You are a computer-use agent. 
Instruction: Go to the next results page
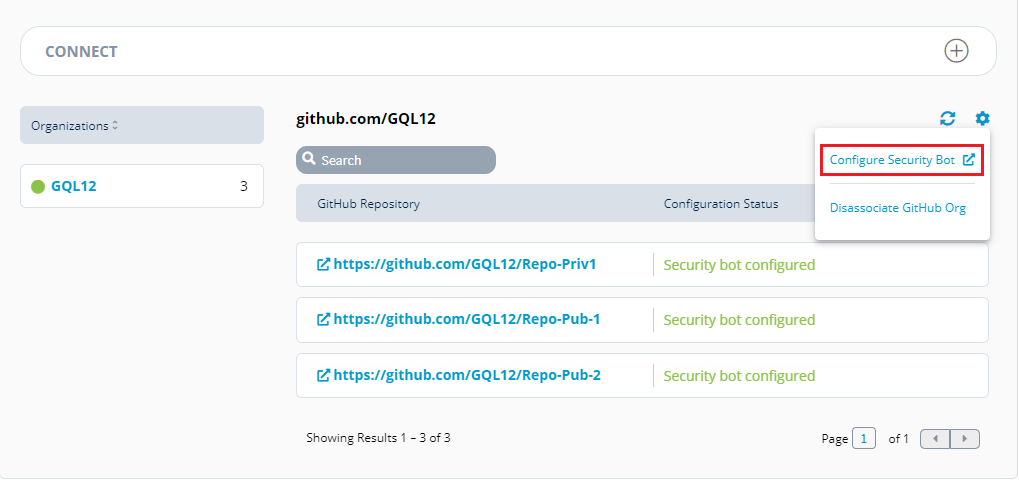coord(965,439)
